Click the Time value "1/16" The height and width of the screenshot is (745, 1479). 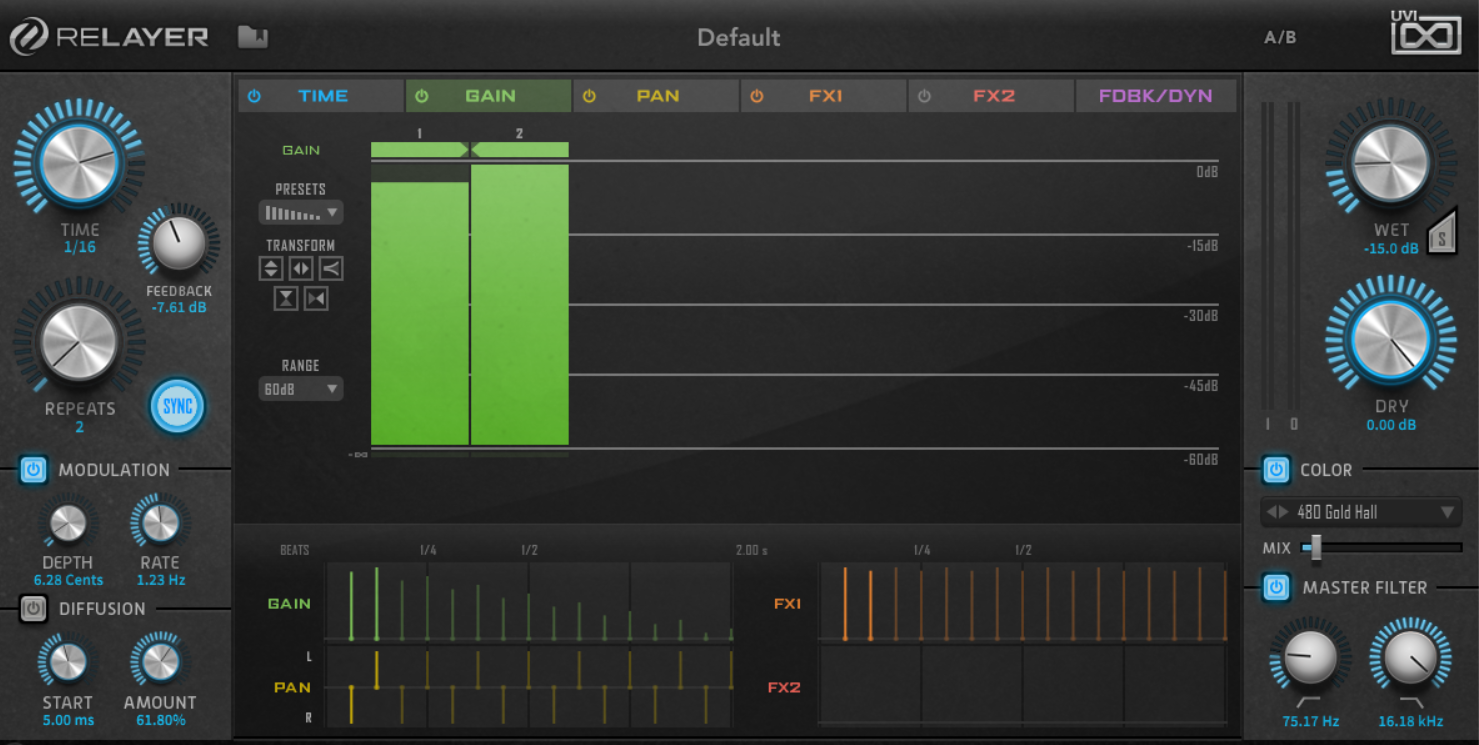[80, 247]
